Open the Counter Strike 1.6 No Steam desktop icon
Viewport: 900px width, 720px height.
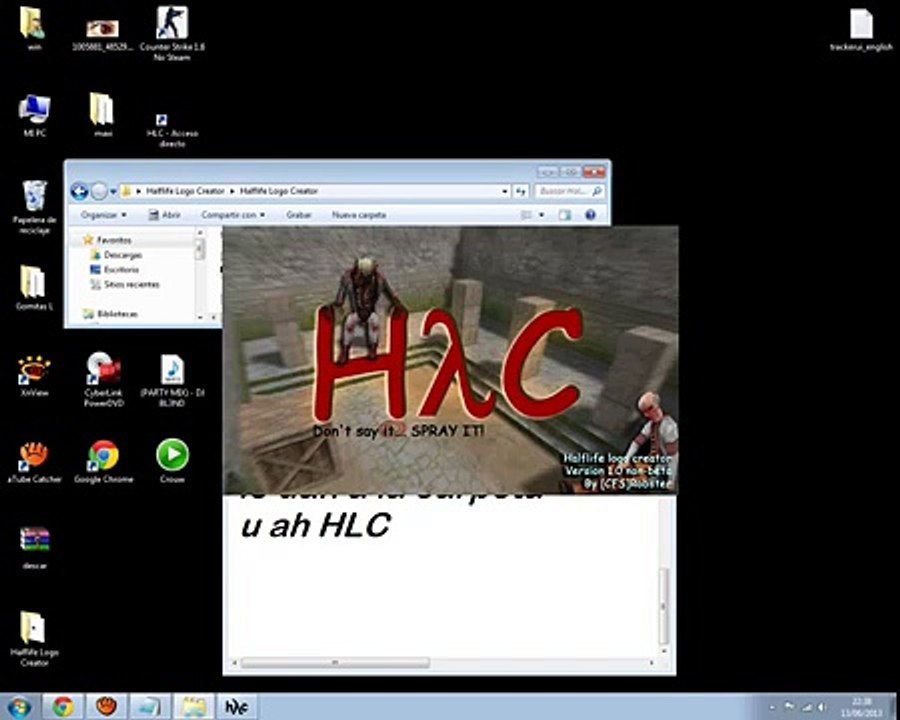[172, 33]
